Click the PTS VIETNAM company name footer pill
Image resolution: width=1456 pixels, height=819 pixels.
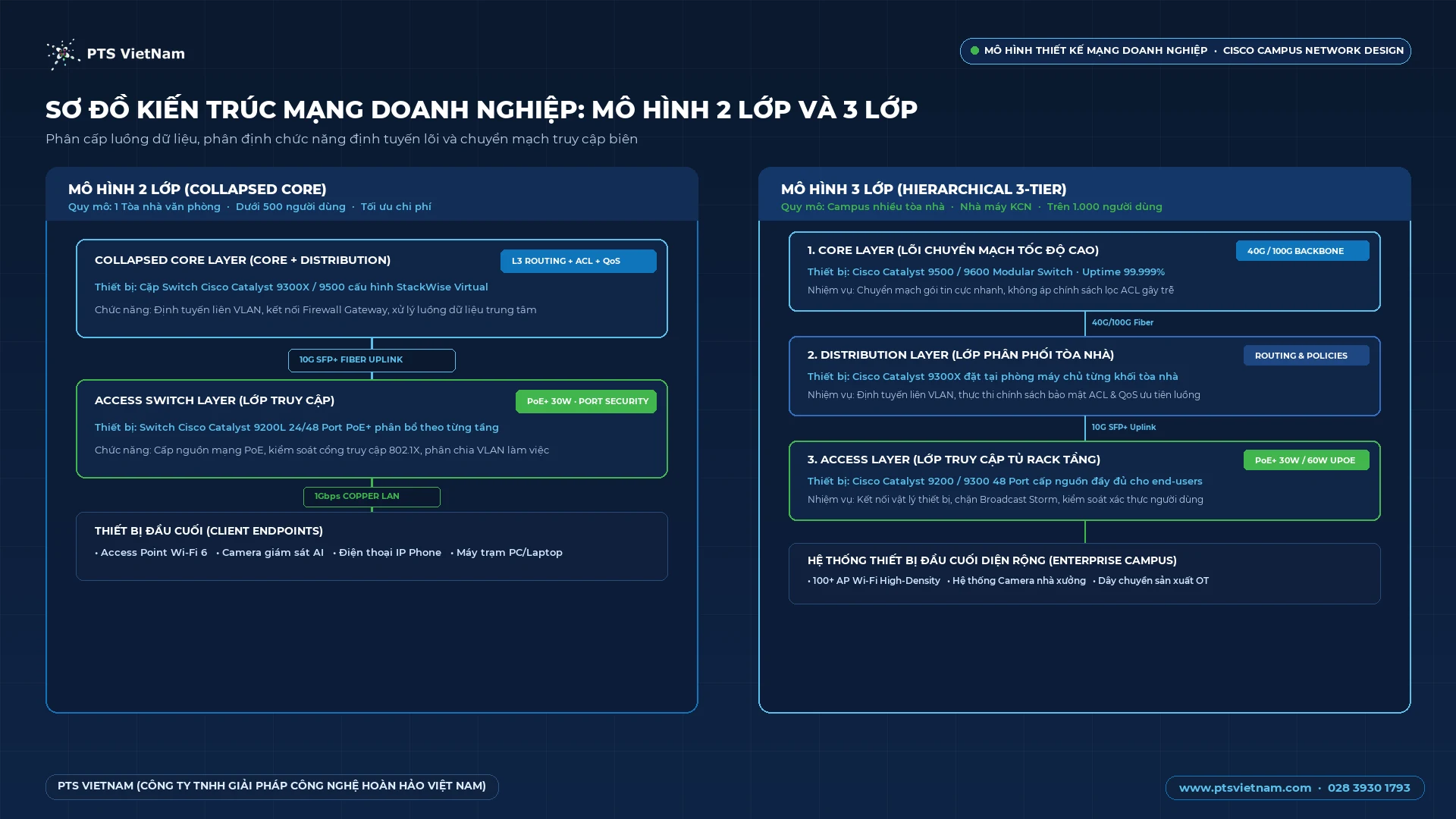pos(271,786)
